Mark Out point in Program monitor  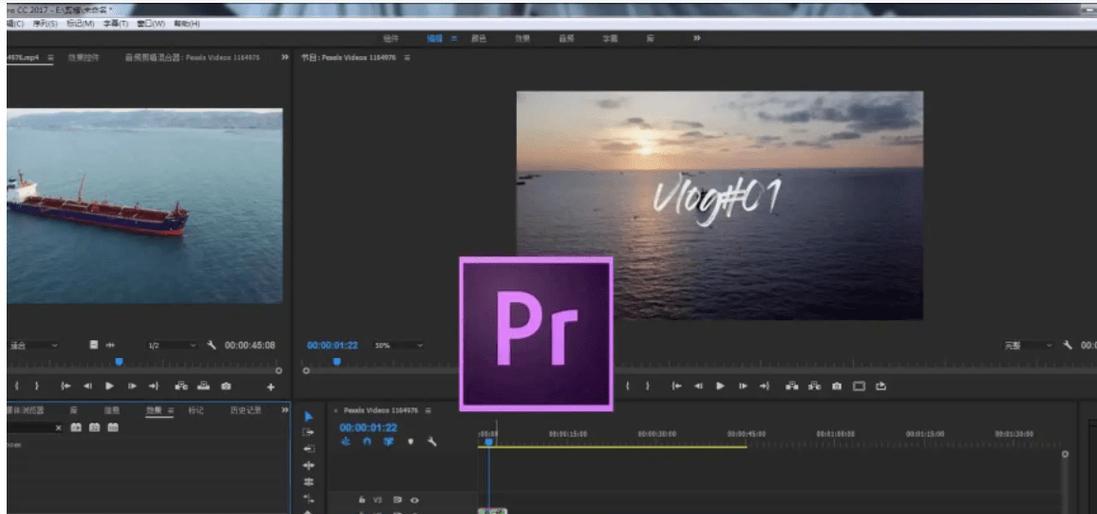[647, 386]
